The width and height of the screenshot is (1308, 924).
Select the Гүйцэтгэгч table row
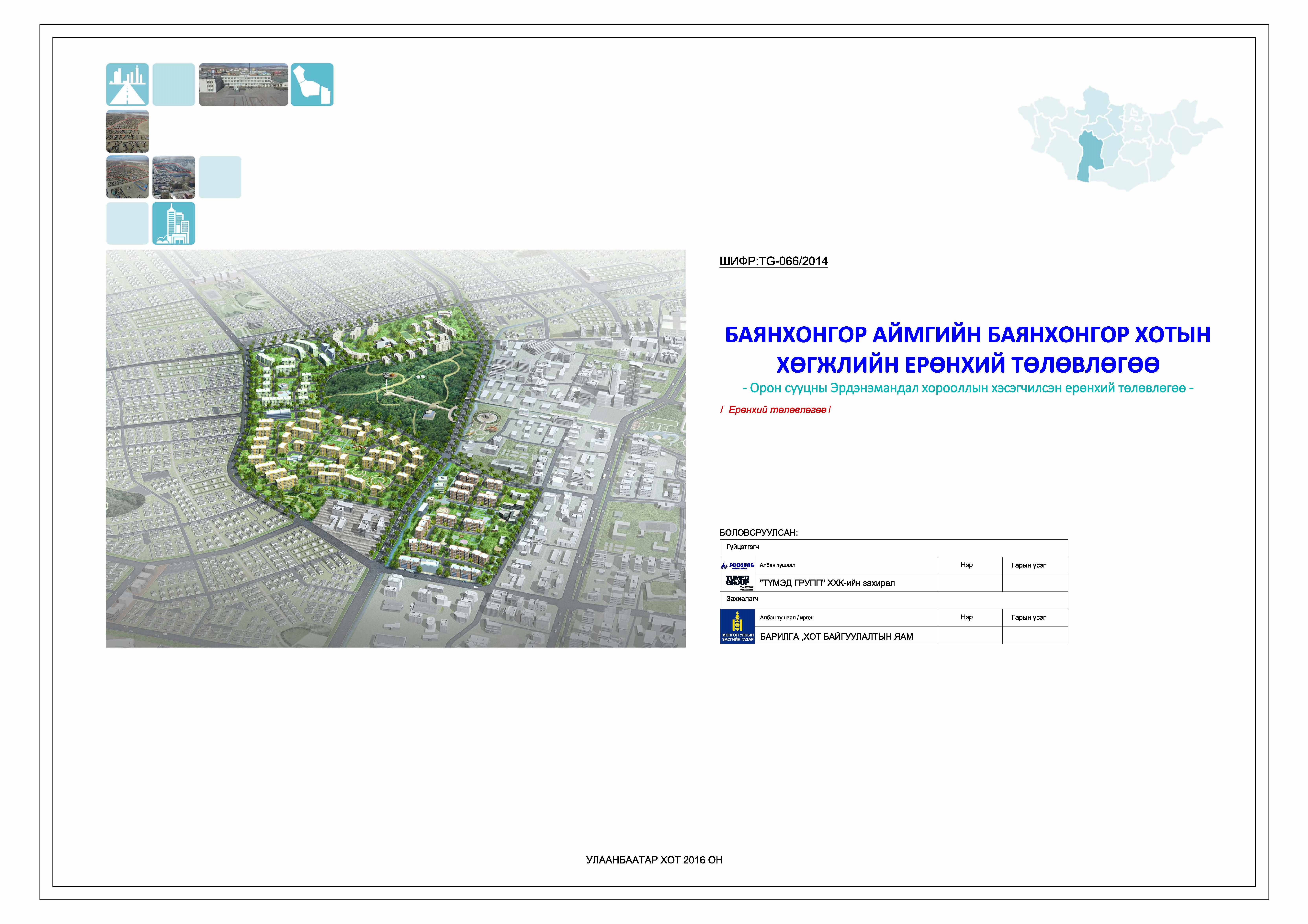(x=894, y=548)
